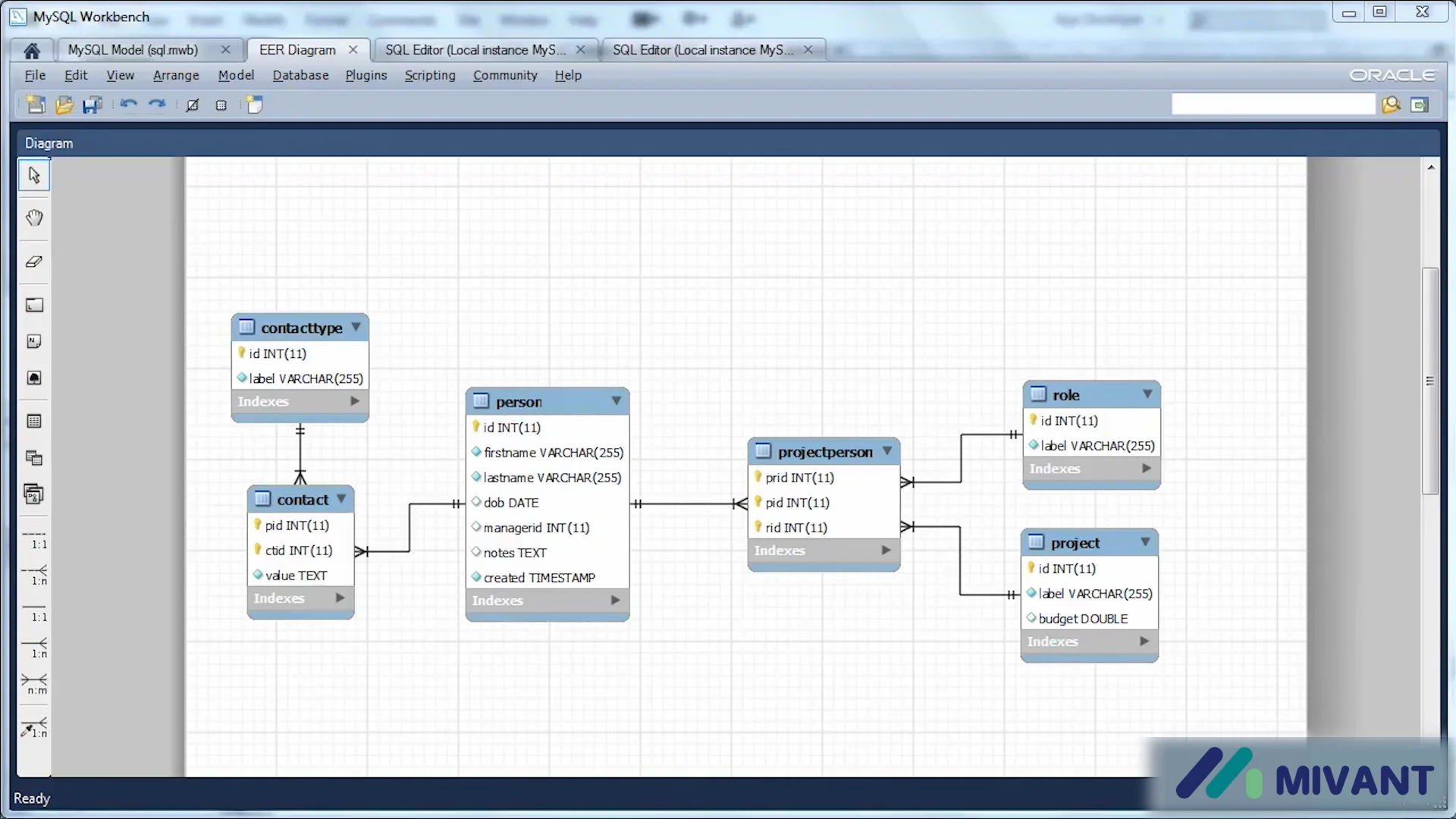Switch to the EER Diagram tab
1456x819 pixels.
point(297,49)
